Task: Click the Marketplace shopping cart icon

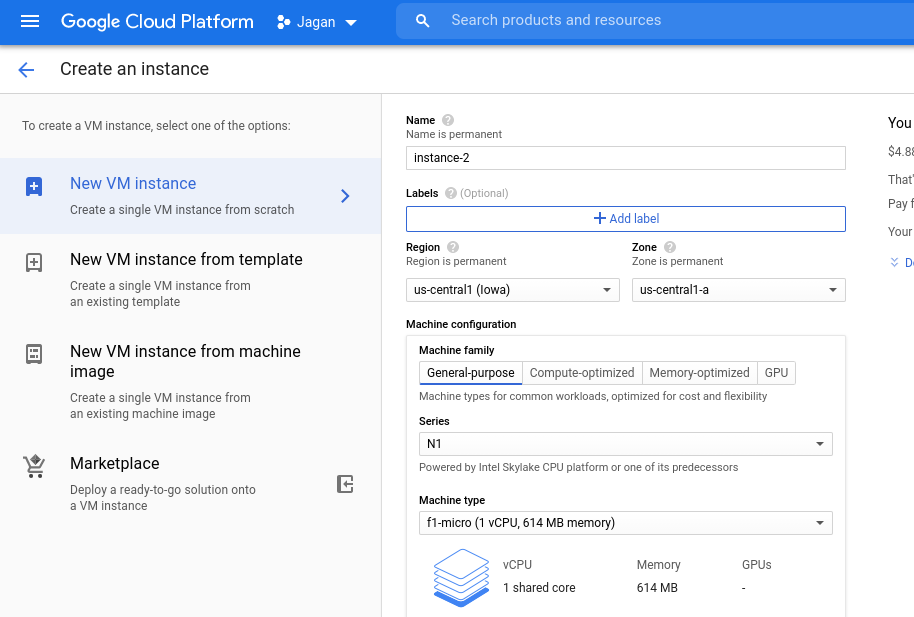Action: pyautogui.click(x=34, y=467)
